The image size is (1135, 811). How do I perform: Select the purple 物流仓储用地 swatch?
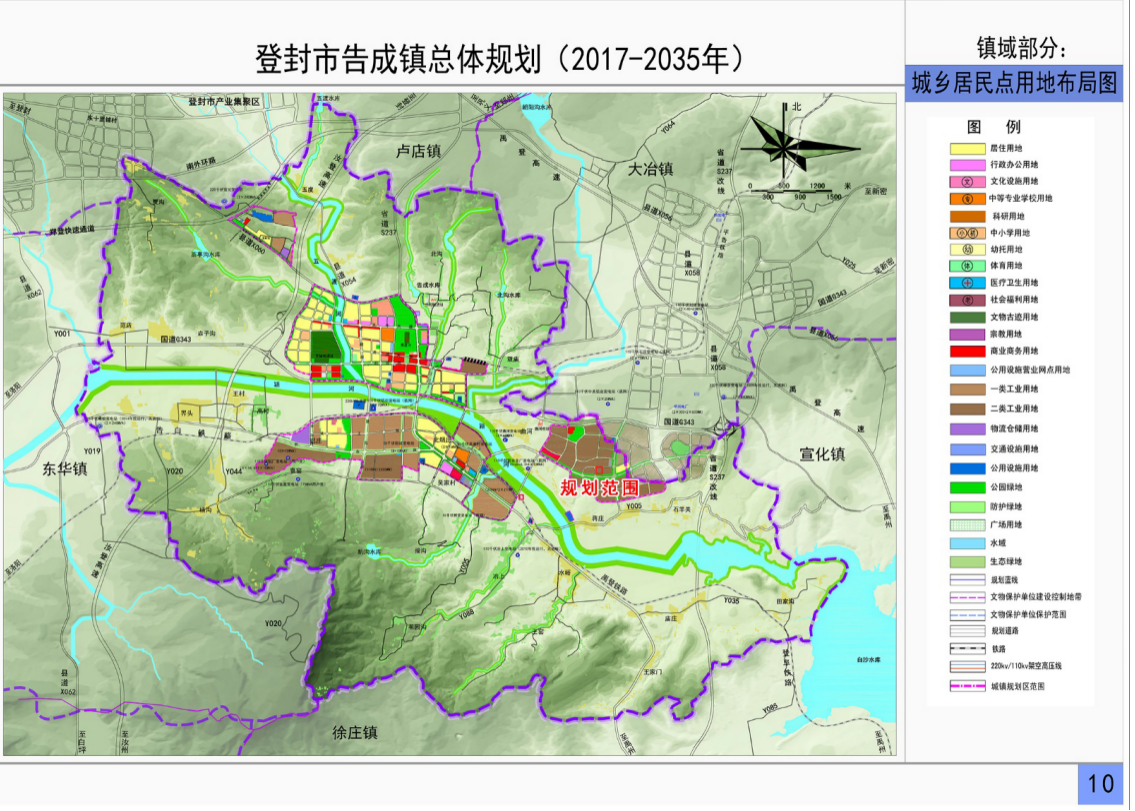pyautogui.click(x=967, y=429)
